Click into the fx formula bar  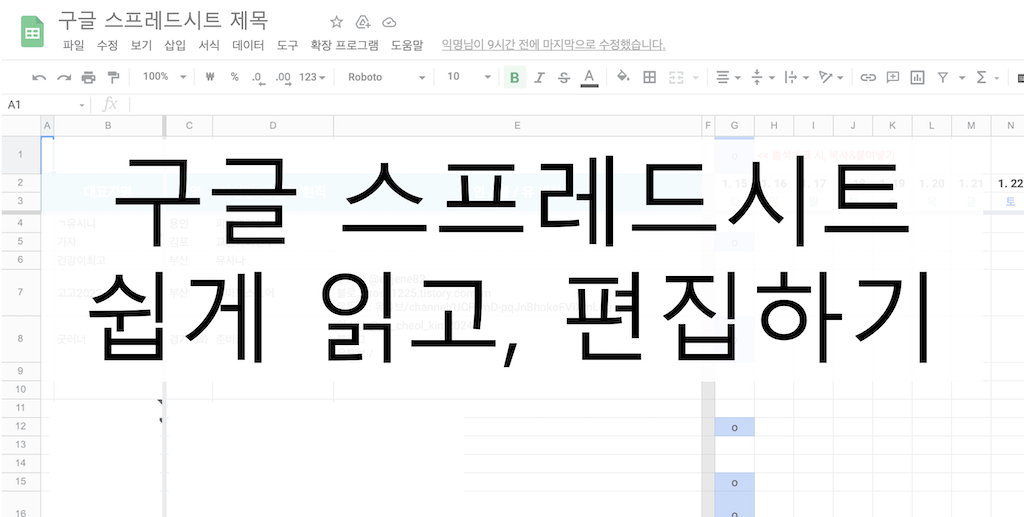[x=575, y=104]
